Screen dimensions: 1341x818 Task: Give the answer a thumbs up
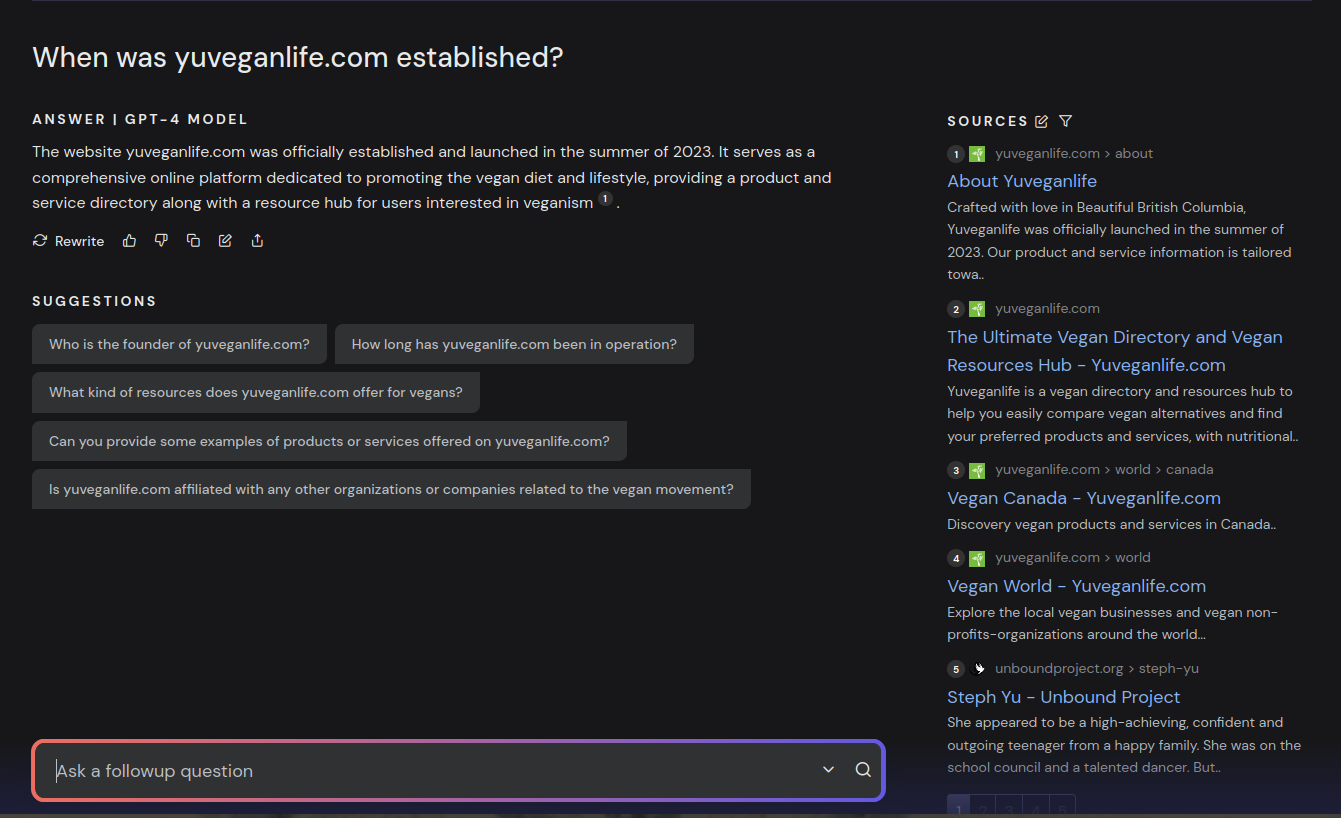pos(129,241)
